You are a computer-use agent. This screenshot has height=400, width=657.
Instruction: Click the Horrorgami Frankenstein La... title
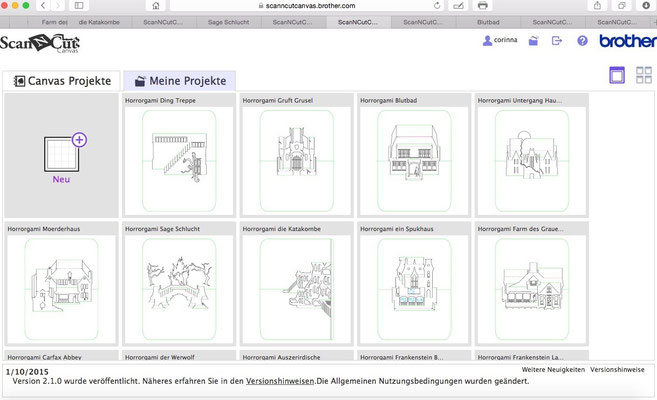coord(520,357)
